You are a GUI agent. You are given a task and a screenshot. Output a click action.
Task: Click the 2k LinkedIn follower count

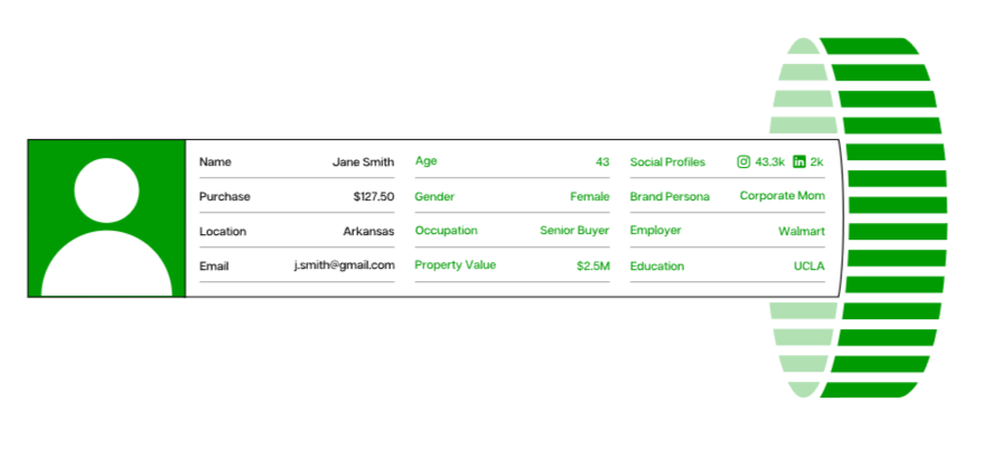817,162
